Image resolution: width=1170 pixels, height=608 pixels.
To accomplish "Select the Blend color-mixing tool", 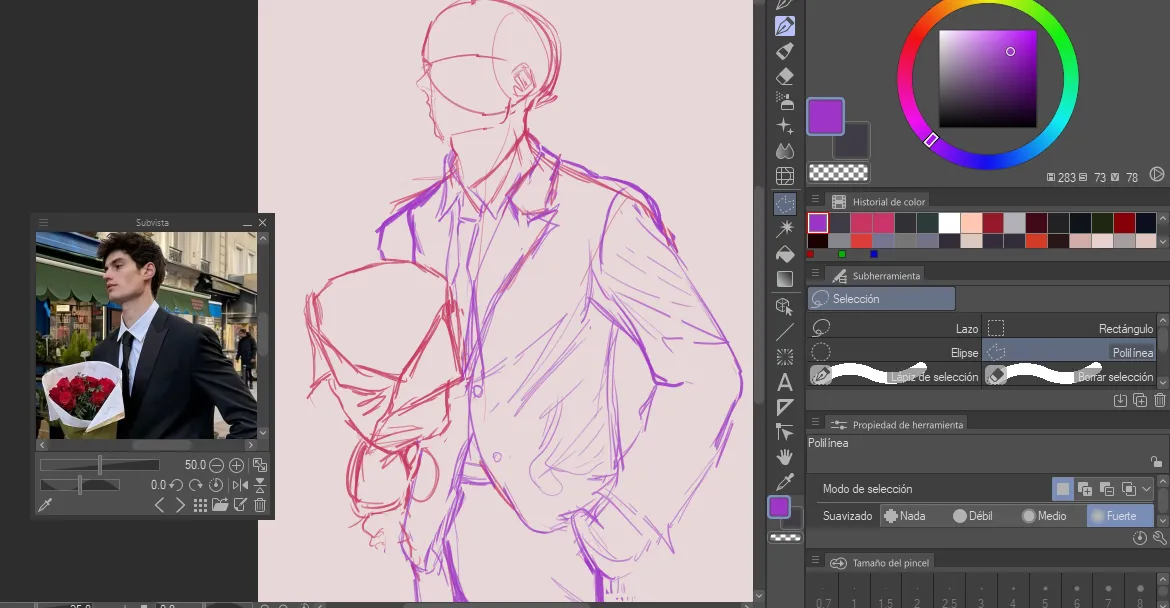I will [785, 151].
